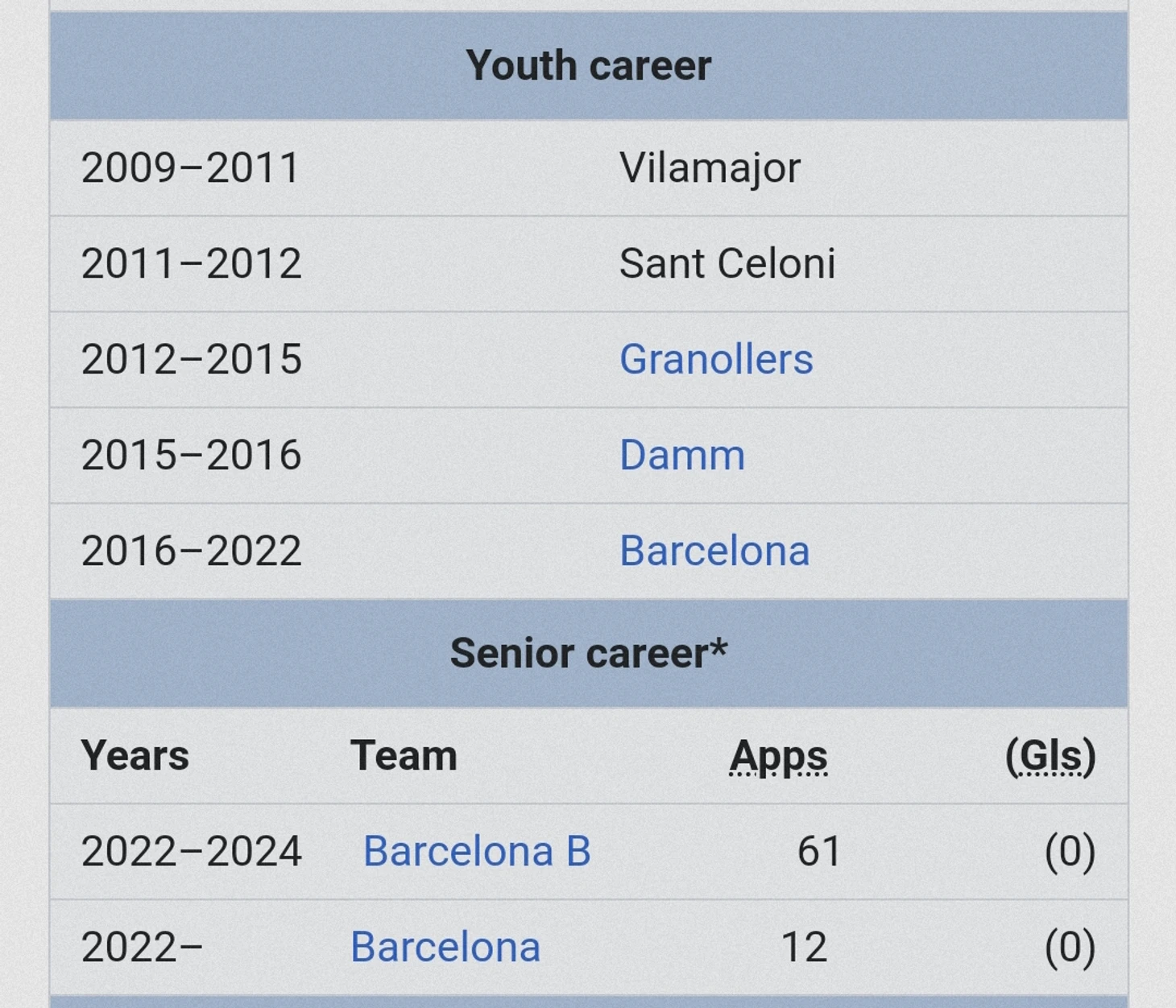Open the Granollers club link
Image resolution: width=1176 pixels, height=1008 pixels.
pyautogui.click(x=715, y=359)
